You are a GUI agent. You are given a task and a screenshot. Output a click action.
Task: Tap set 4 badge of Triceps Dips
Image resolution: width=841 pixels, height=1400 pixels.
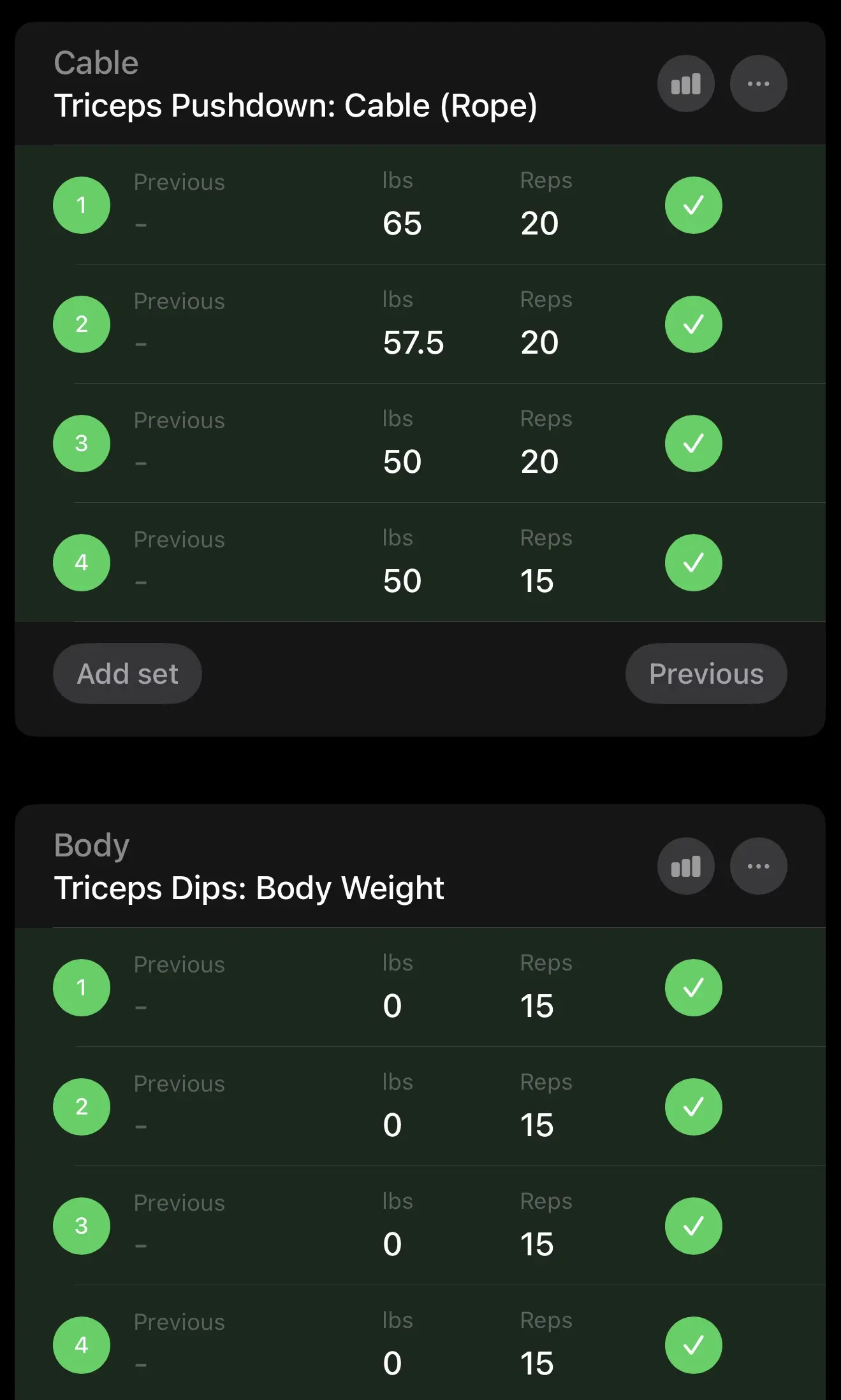click(x=82, y=1345)
